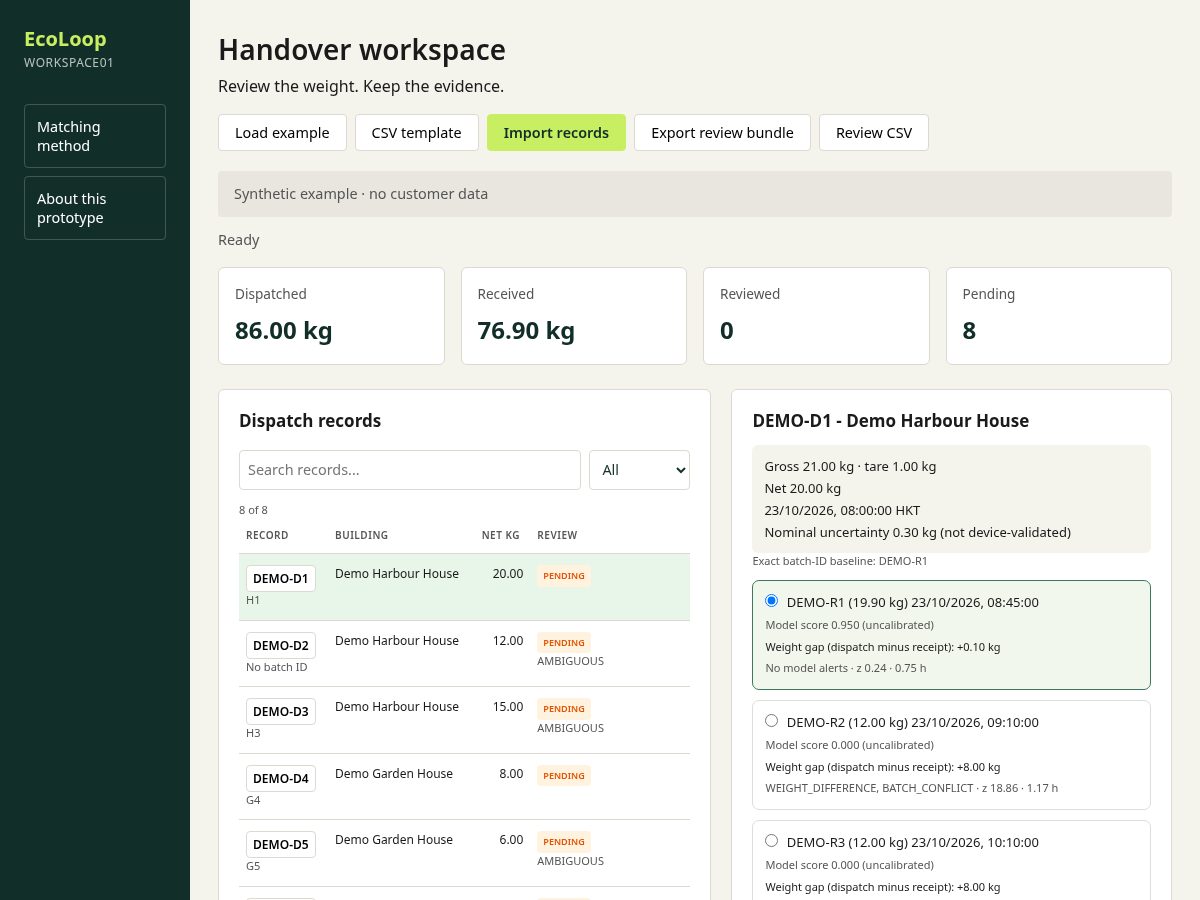Screen dimensions: 1200x900
Task: Click 'Exact batch-ID baseline: DEMO-R1' text
Action: point(840,561)
